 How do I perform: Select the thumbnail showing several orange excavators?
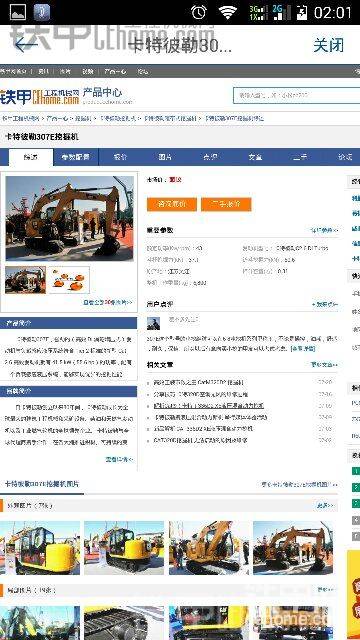[69, 280]
